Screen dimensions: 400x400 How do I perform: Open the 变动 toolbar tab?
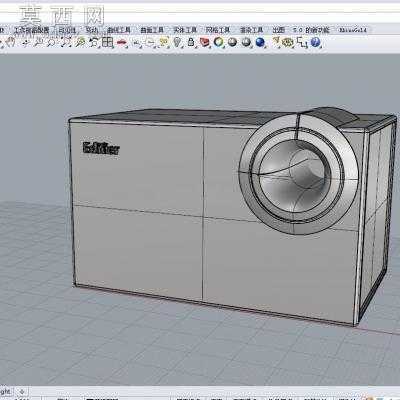[92, 30]
